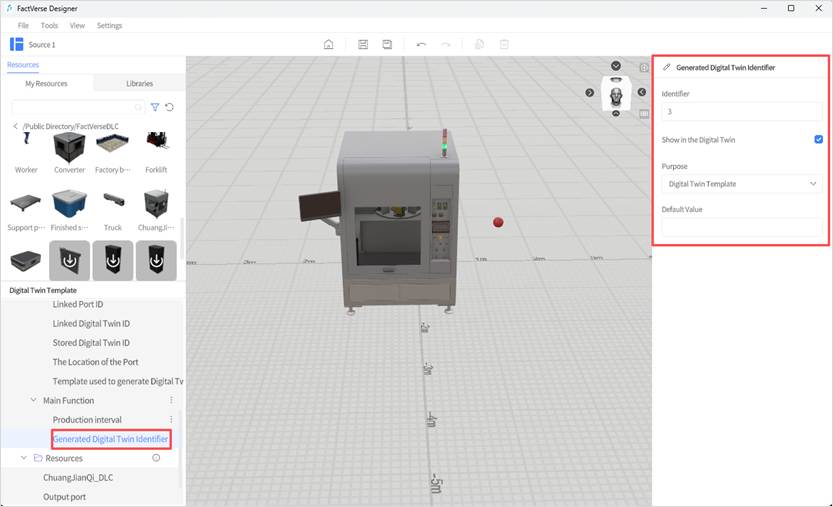Viewport: 833px width, 507px height.
Task: Collapse the Main Function tree node
Action: pyautogui.click(x=33, y=400)
